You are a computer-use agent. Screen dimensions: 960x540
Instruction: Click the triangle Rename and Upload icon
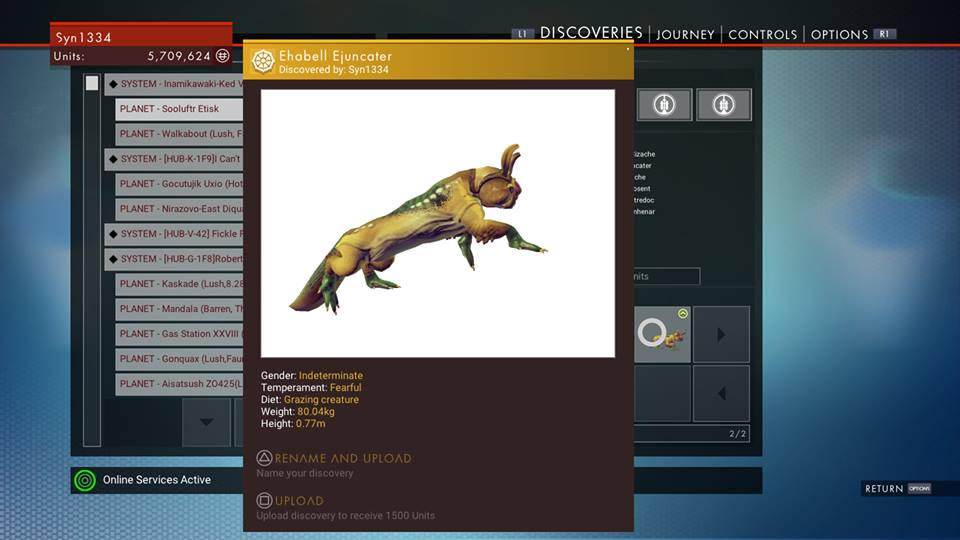coord(264,457)
